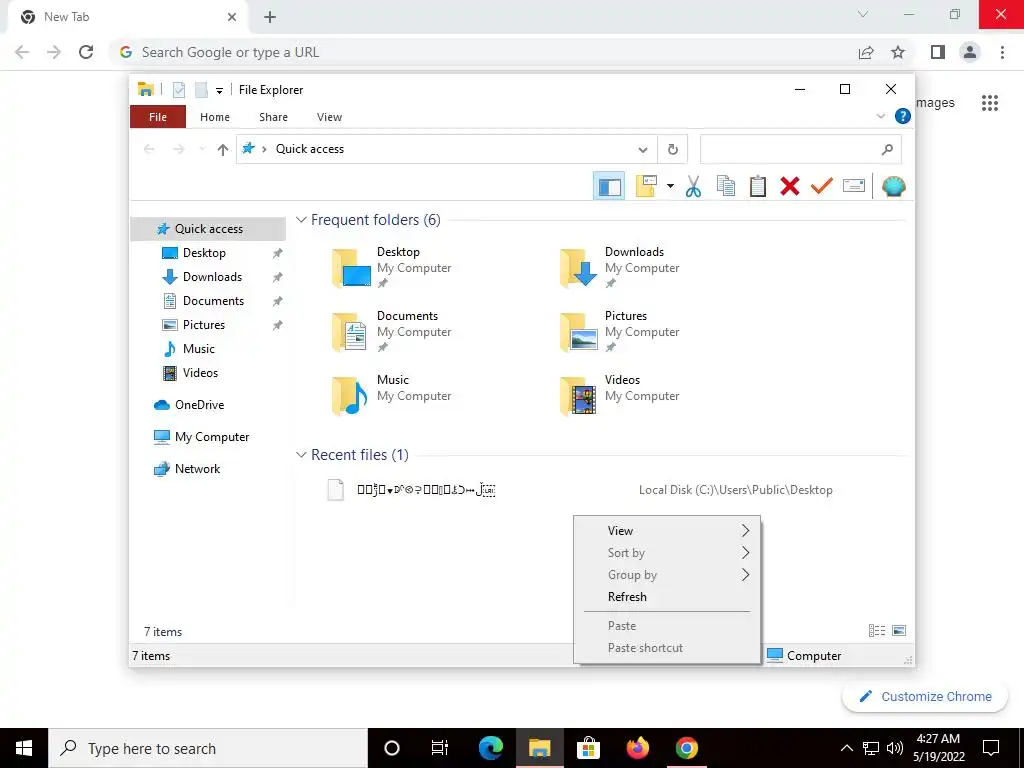Image resolution: width=1024 pixels, height=768 pixels.
Task: Open View submenu in context menu
Action: tap(667, 531)
